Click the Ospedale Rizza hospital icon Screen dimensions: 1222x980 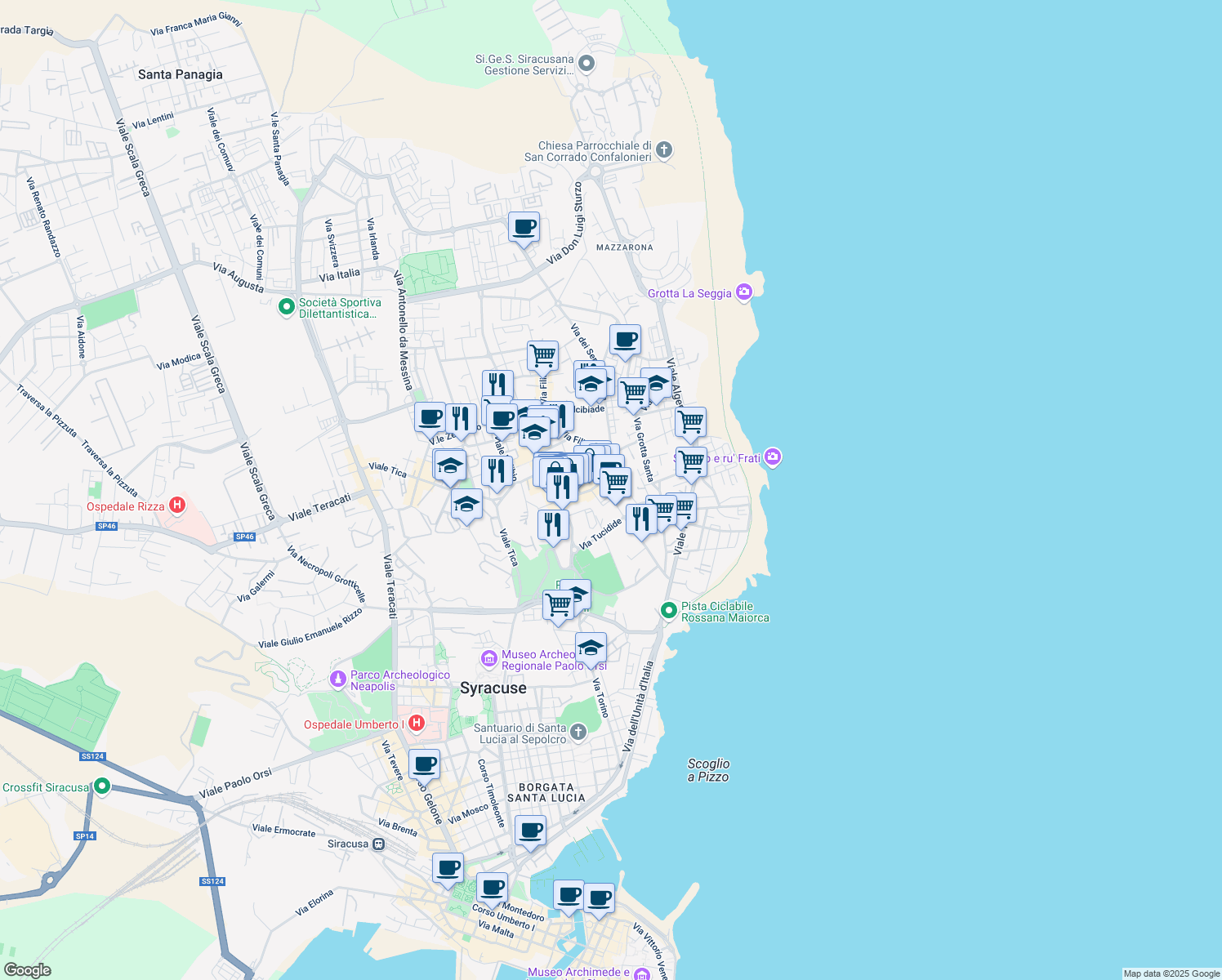[x=177, y=506]
